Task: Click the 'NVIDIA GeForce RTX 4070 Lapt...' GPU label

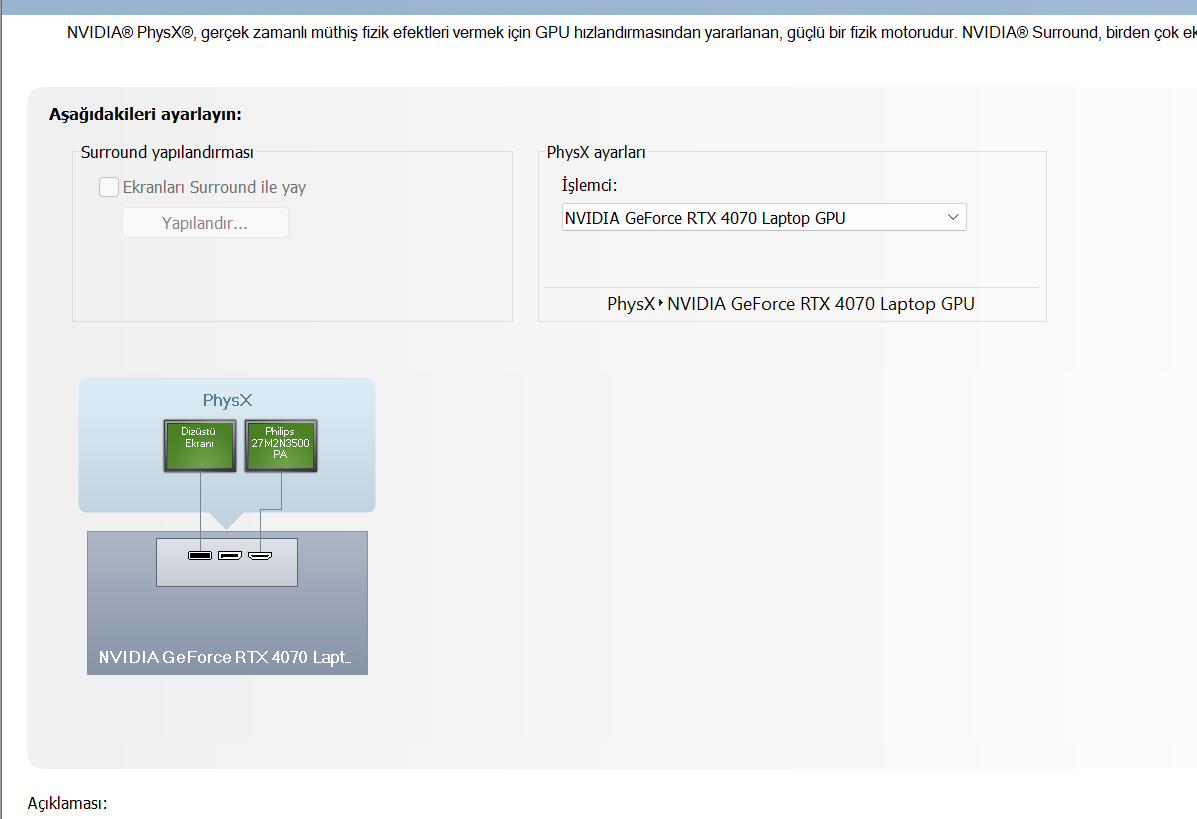Action: click(x=224, y=657)
